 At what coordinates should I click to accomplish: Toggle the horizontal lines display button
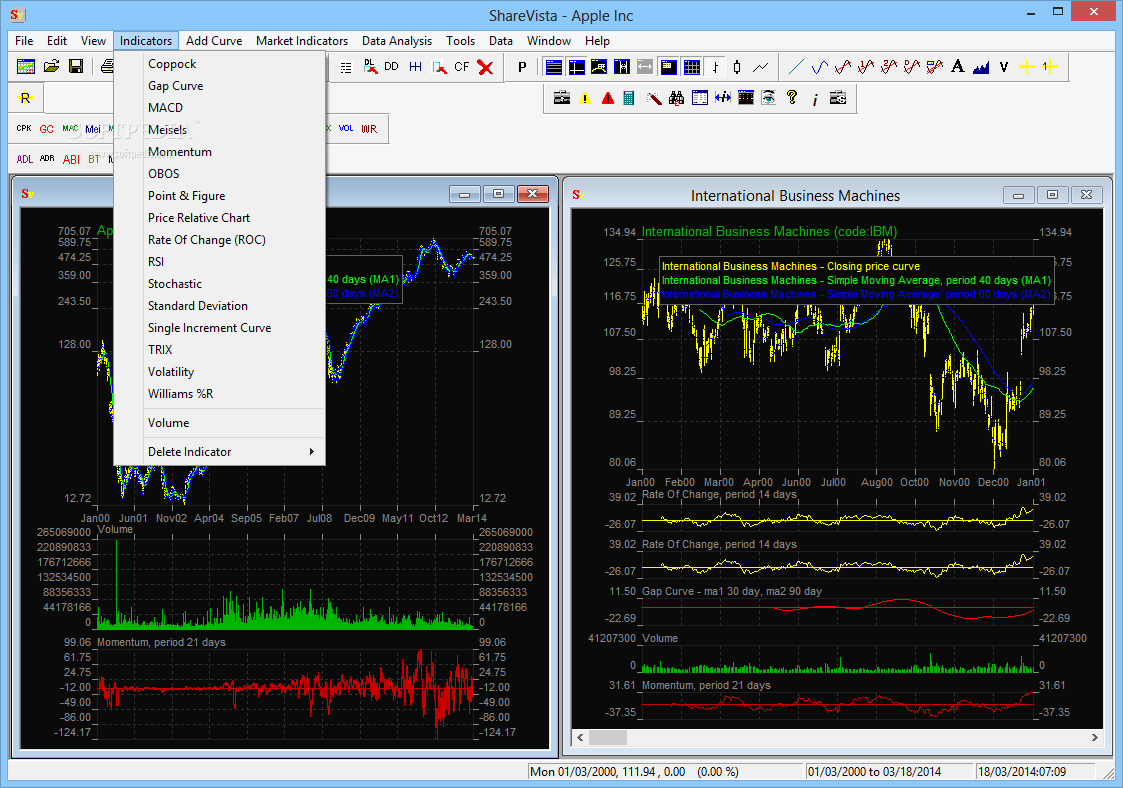pos(554,67)
